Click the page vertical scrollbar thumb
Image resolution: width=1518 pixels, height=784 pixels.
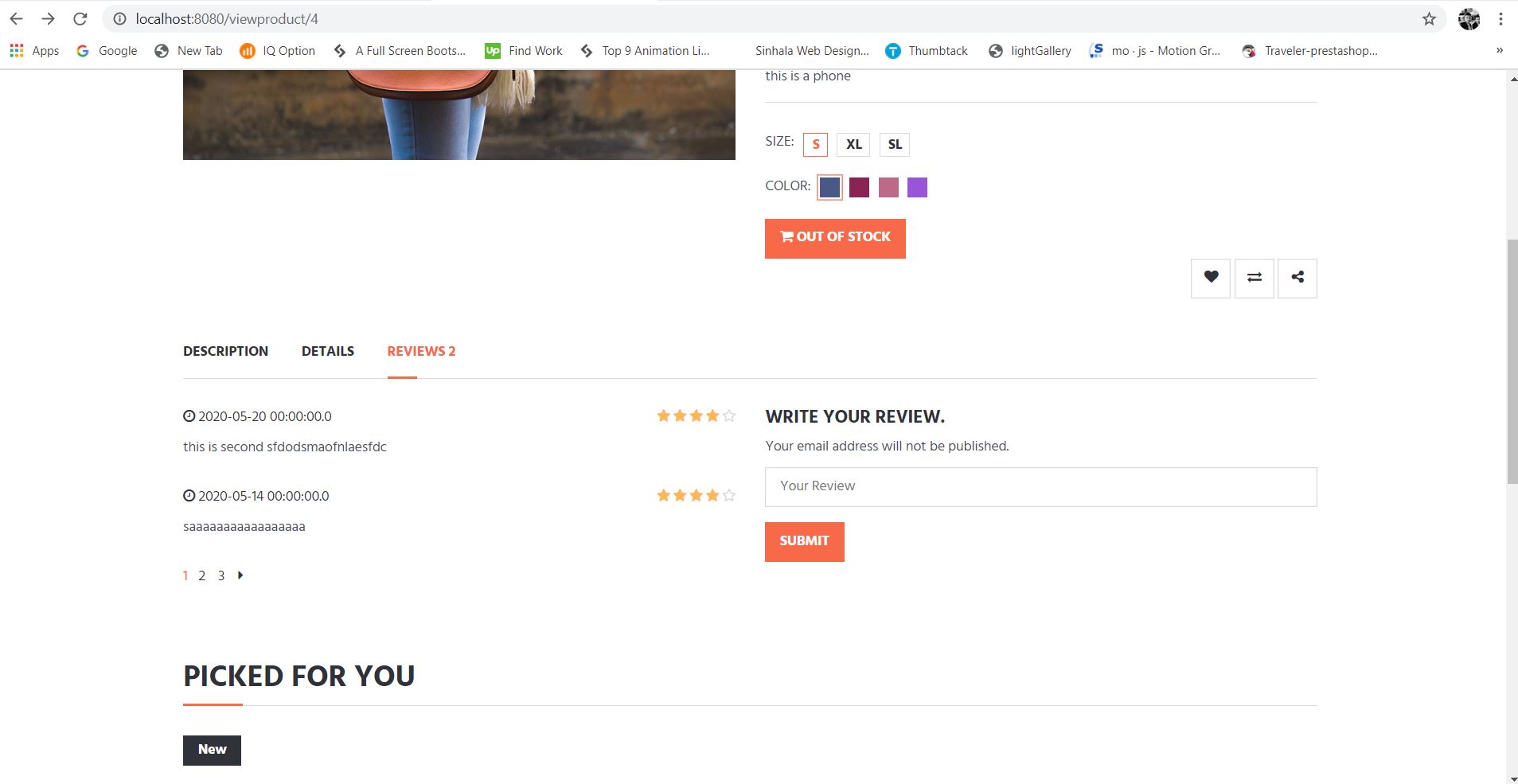click(x=1512, y=362)
